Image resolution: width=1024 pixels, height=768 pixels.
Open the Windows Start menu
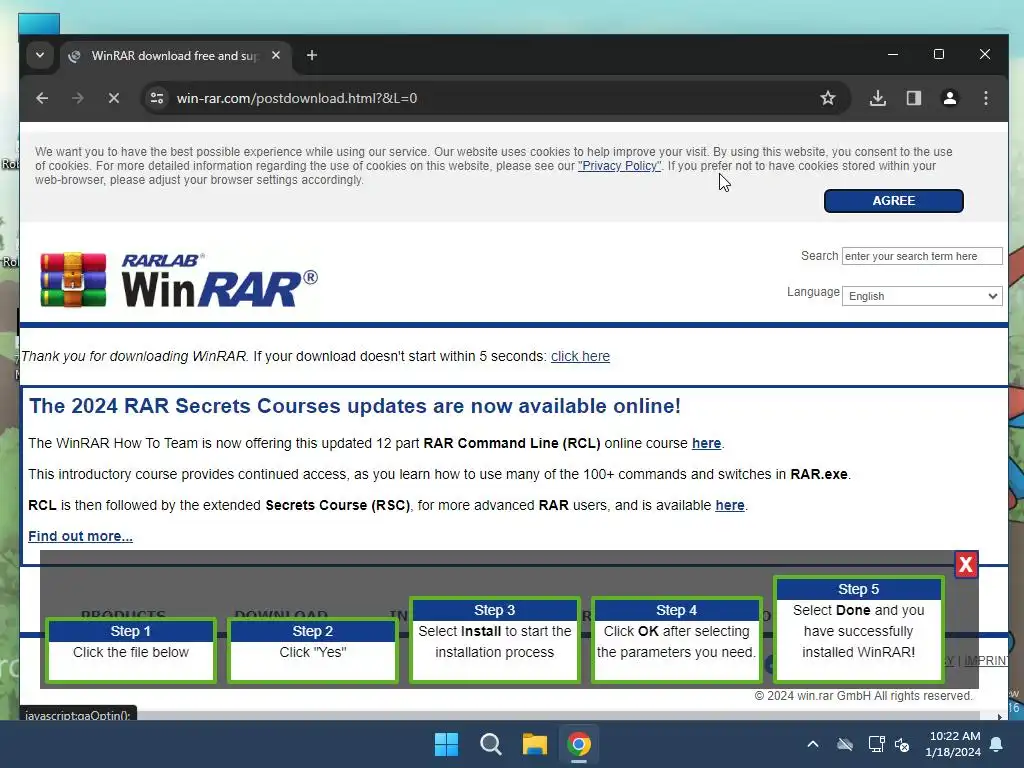pos(447,744)
